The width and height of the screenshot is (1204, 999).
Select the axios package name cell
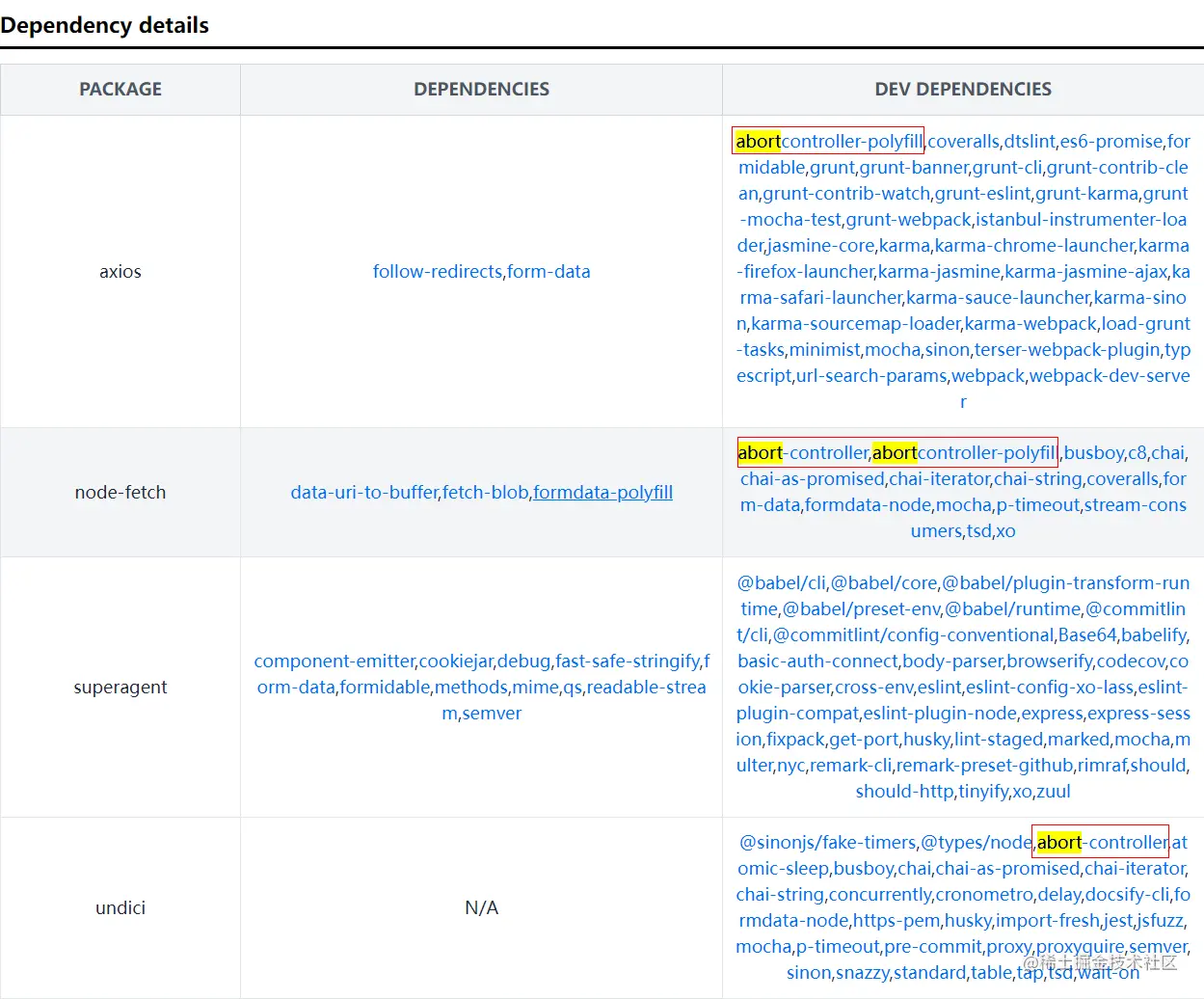pos(120,271)
